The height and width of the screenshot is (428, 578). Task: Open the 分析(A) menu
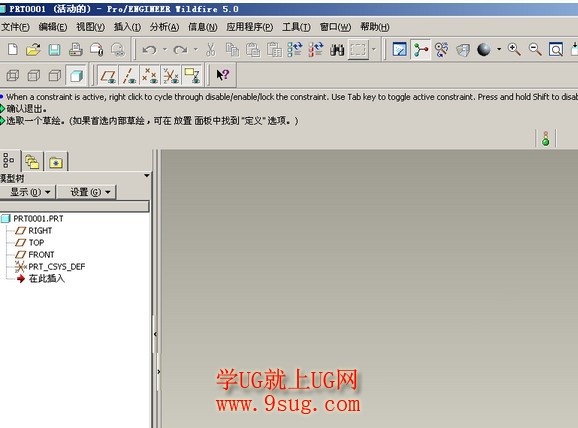tap(164, 27)
